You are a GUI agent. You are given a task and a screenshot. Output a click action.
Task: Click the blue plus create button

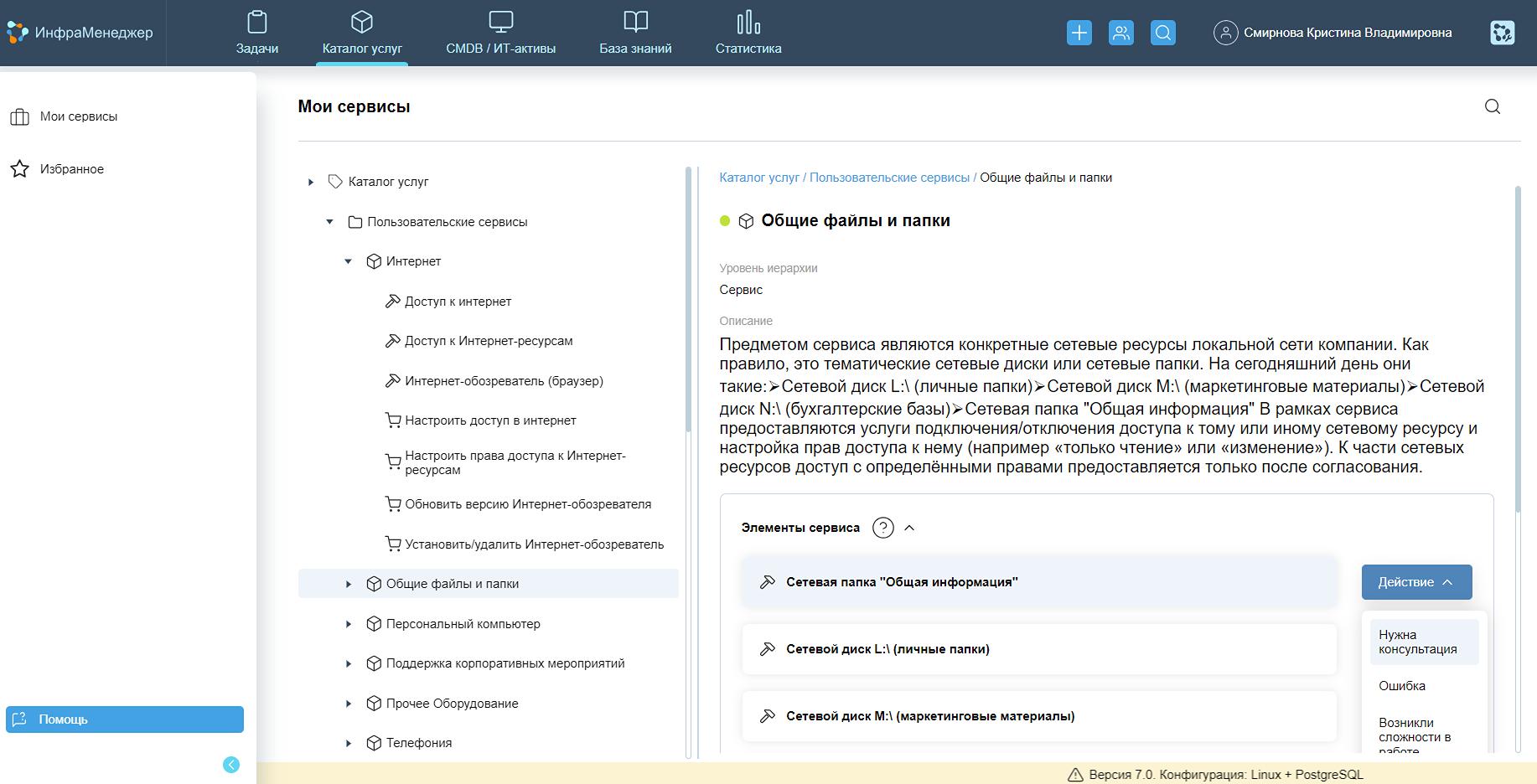coord(1079,33)
